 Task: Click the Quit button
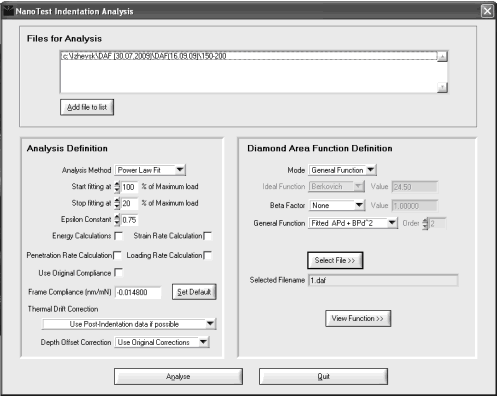[x=323, y=377]
